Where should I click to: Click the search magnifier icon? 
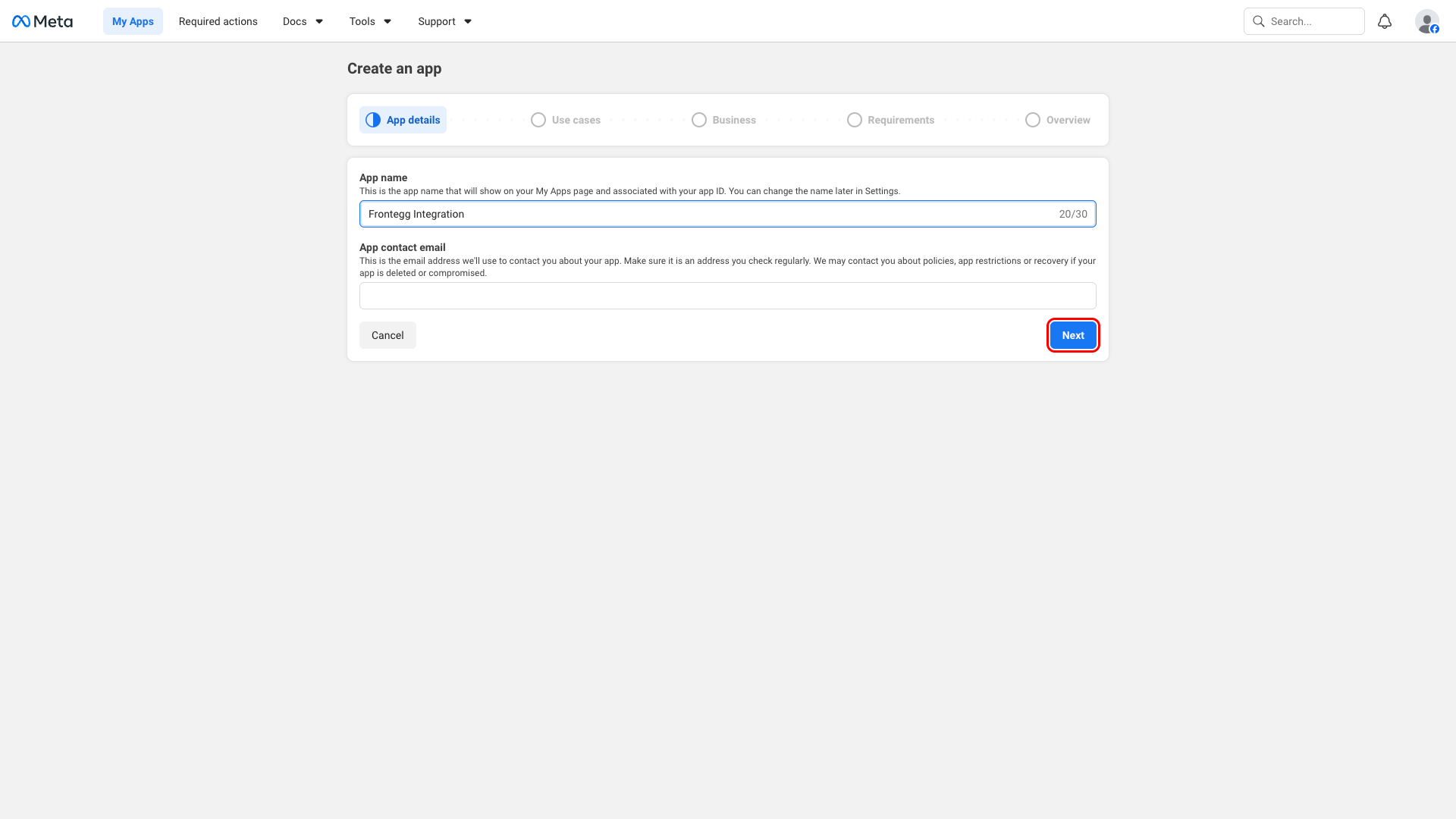1259,21
